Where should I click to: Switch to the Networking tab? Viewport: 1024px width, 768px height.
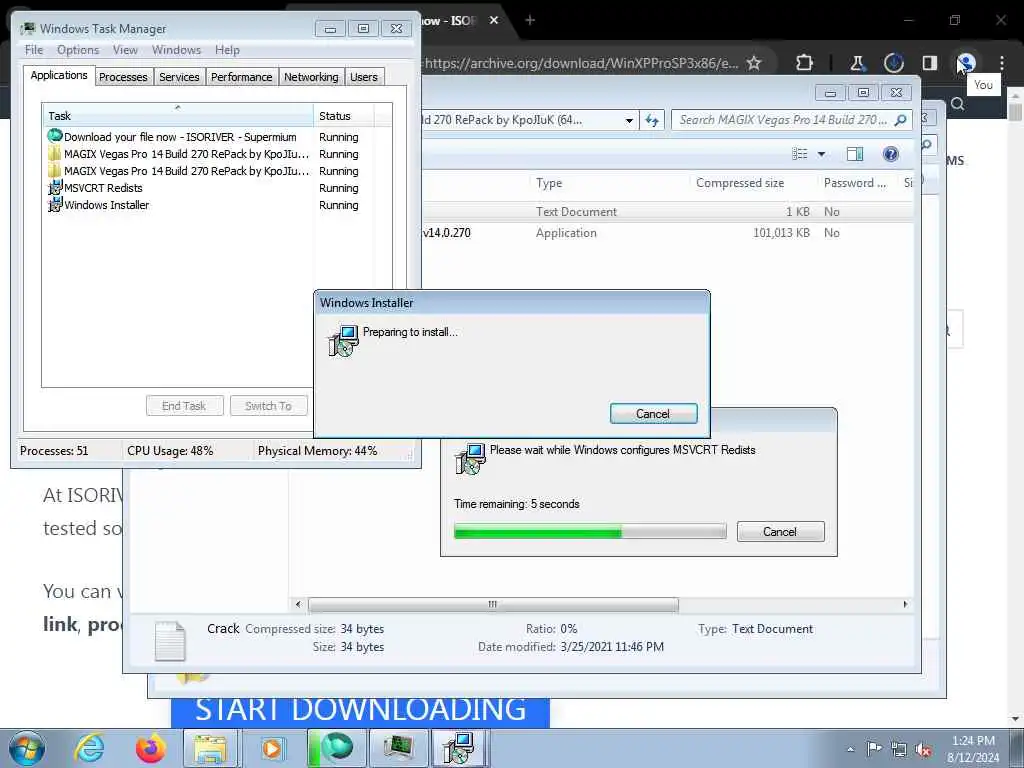pos(311,77)
